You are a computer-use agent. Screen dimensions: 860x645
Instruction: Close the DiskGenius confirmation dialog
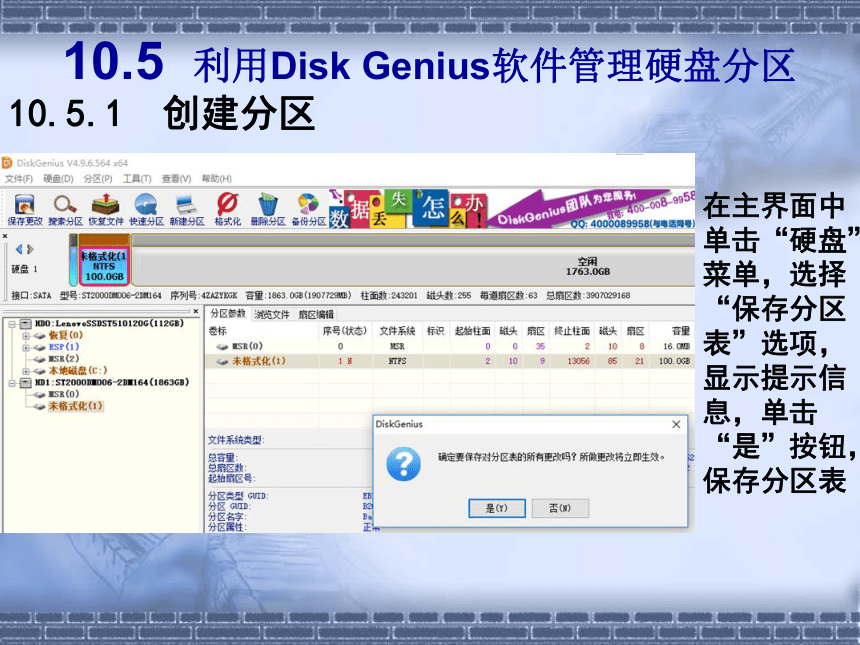[x=676, y=425]
